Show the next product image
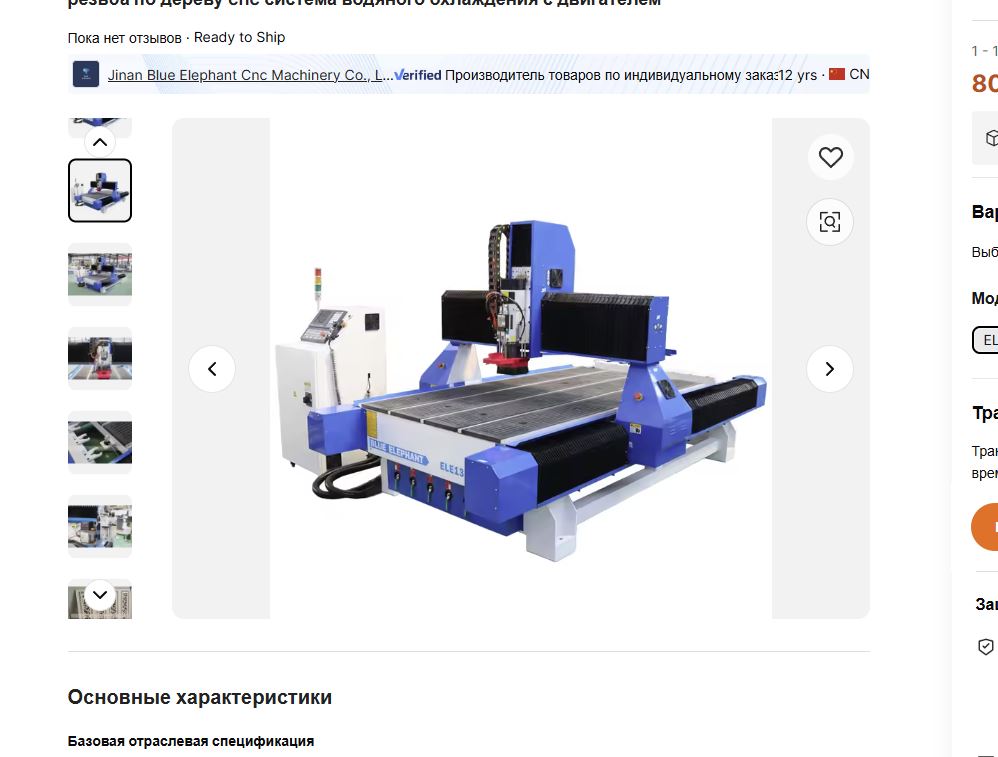The height and width of the screenshot is (757, 998). (829, 369)
